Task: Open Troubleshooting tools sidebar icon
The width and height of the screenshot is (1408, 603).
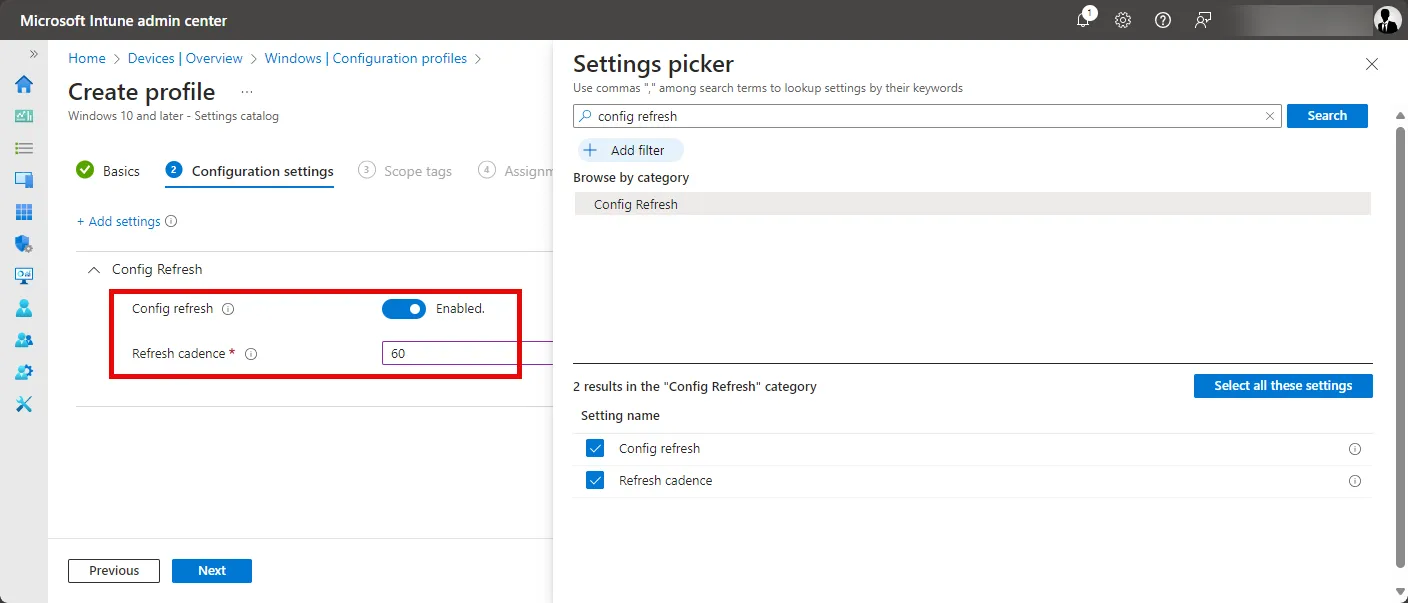Action: 24,404
